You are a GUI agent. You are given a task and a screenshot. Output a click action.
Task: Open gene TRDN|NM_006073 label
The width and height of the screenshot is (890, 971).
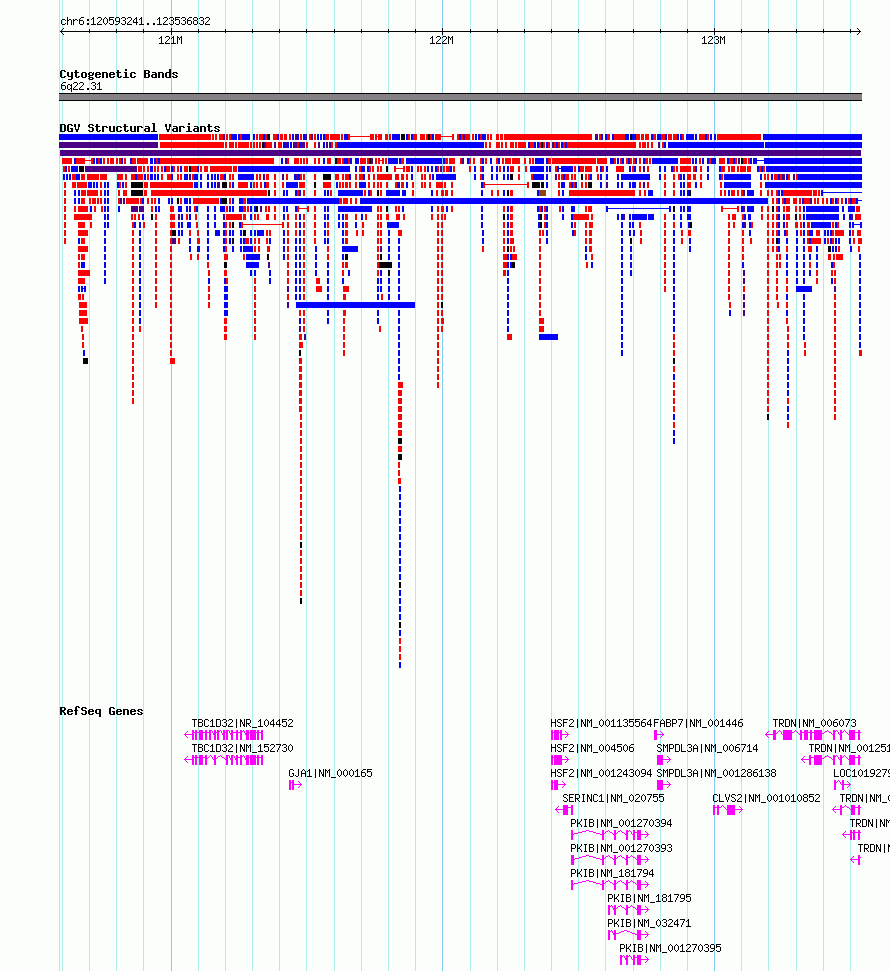pyautogui.click(x=814, y=723)
